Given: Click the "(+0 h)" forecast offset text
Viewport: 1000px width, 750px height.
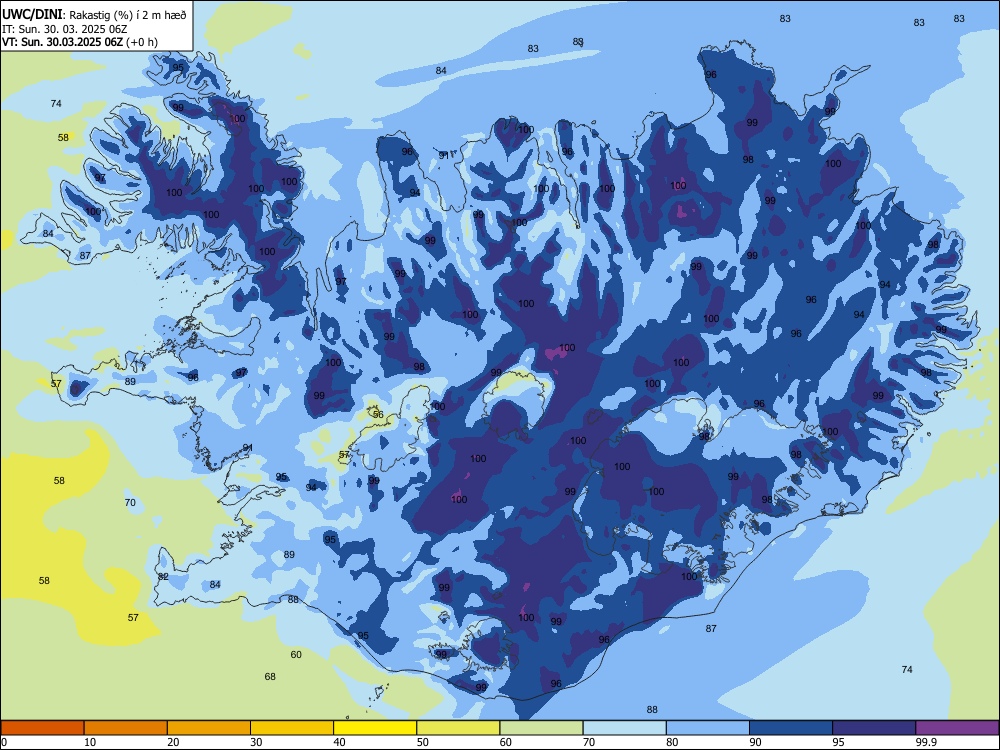Looking at the screenshot, I should coord(142,42).
